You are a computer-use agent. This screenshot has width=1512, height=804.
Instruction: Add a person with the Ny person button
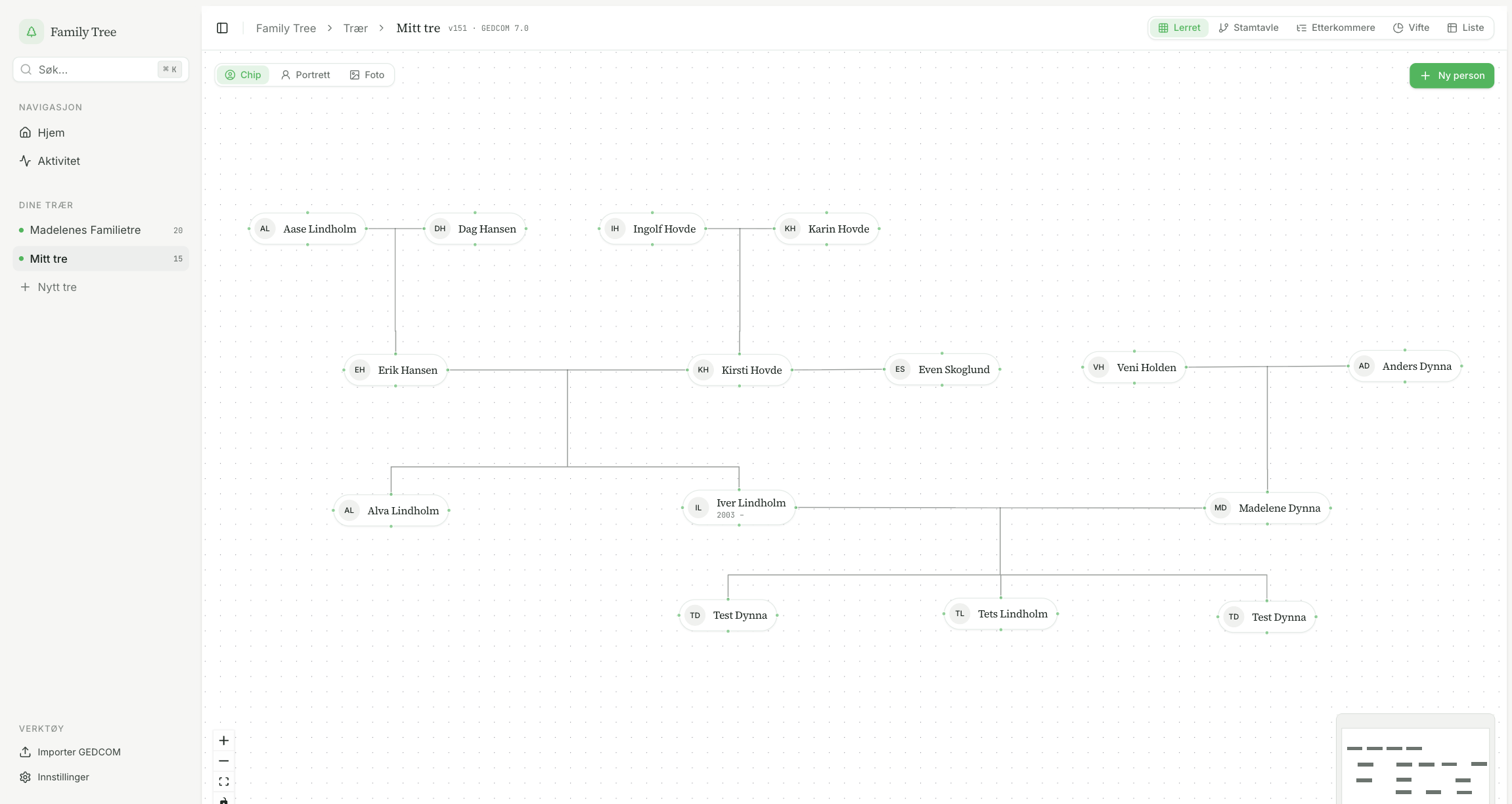pos(1452,75)
